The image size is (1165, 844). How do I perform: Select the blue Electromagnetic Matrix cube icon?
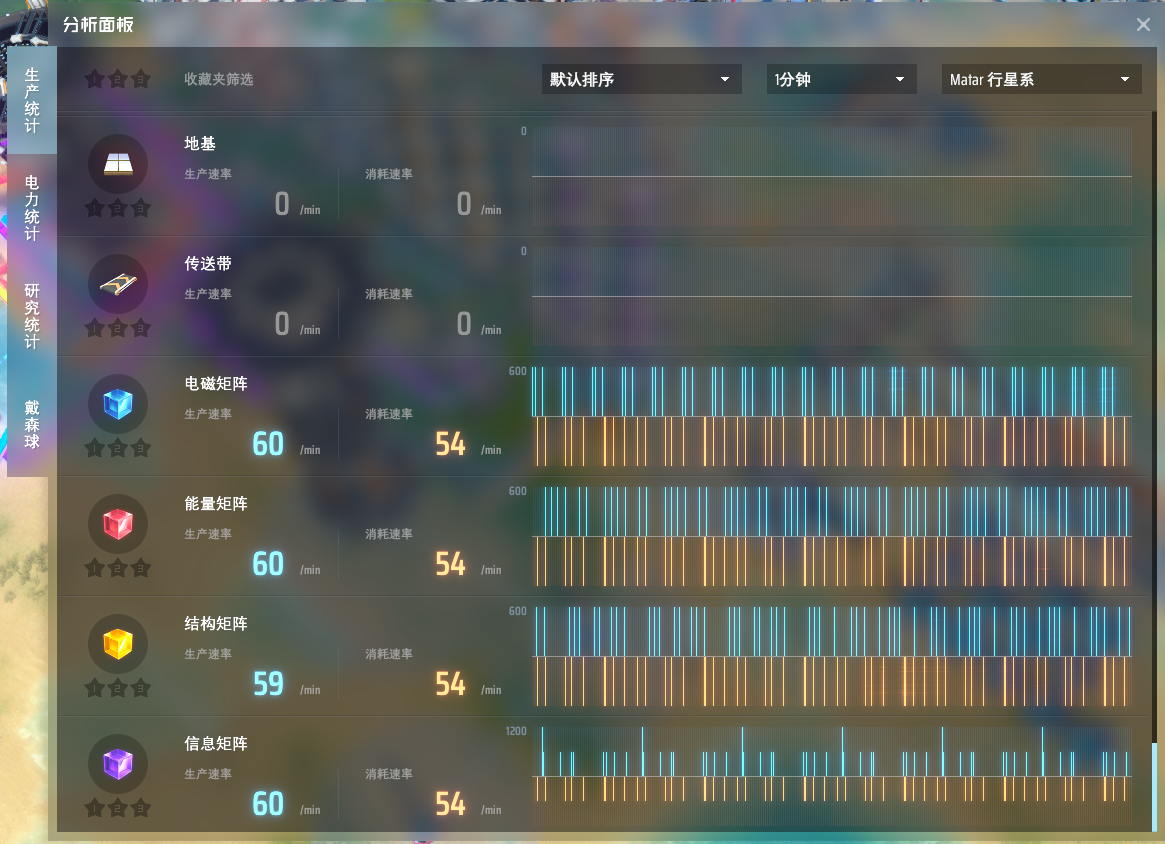pos(118,404)
